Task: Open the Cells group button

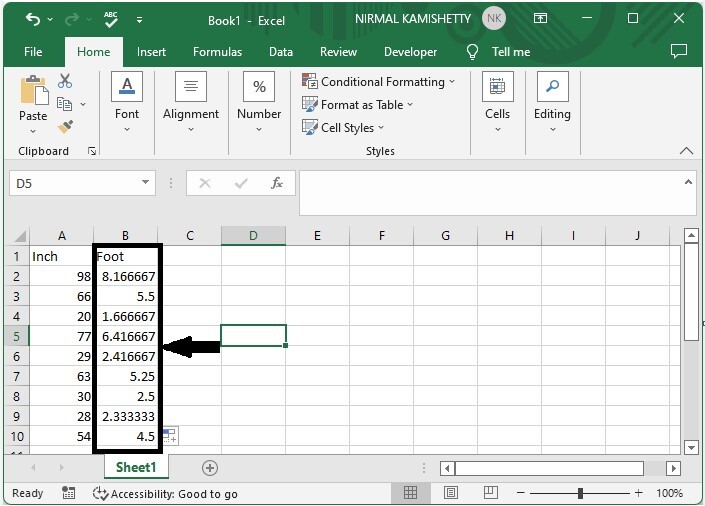Action: click(x=497, y=102)
